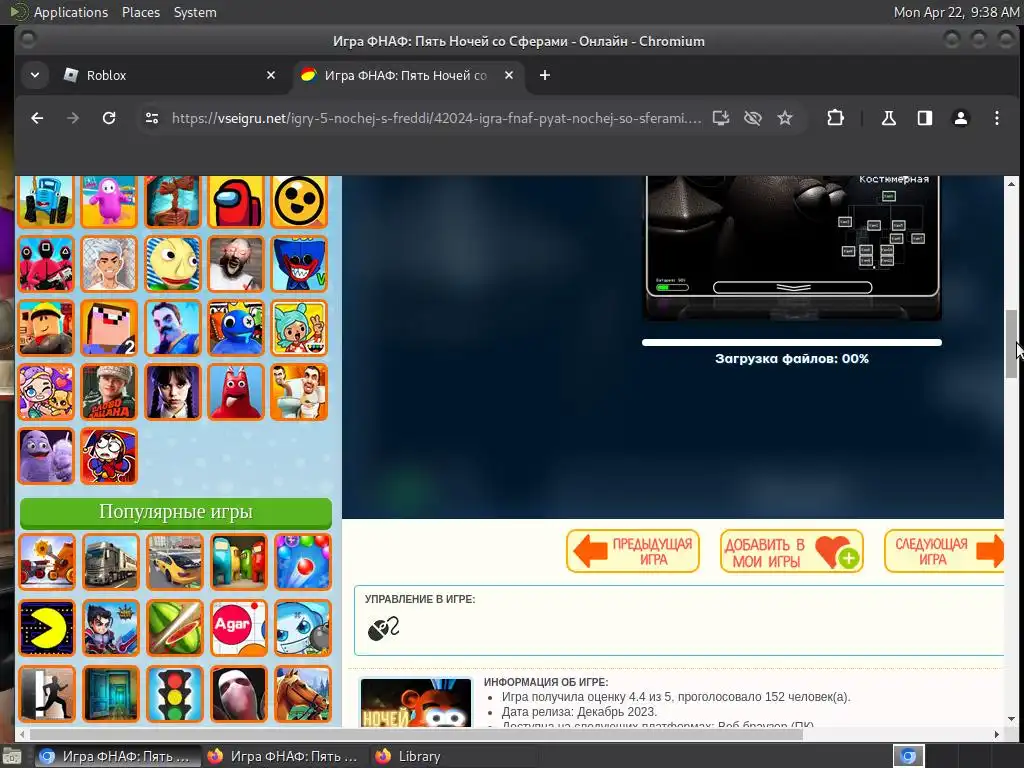Click the clock showing Mon Apr 22
This screenshot has width=1024, height=768.
point(955,12)
